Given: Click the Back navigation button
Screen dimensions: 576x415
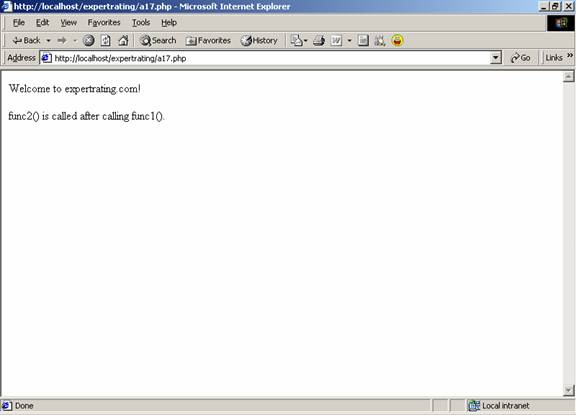Looking at the screenshot, I should click(26, 40).
